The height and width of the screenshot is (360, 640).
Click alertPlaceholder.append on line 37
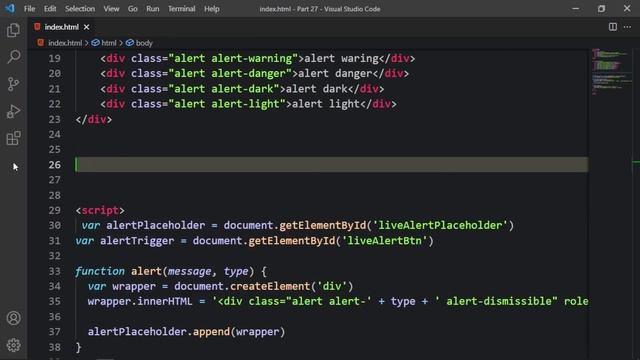click(159, 331)
